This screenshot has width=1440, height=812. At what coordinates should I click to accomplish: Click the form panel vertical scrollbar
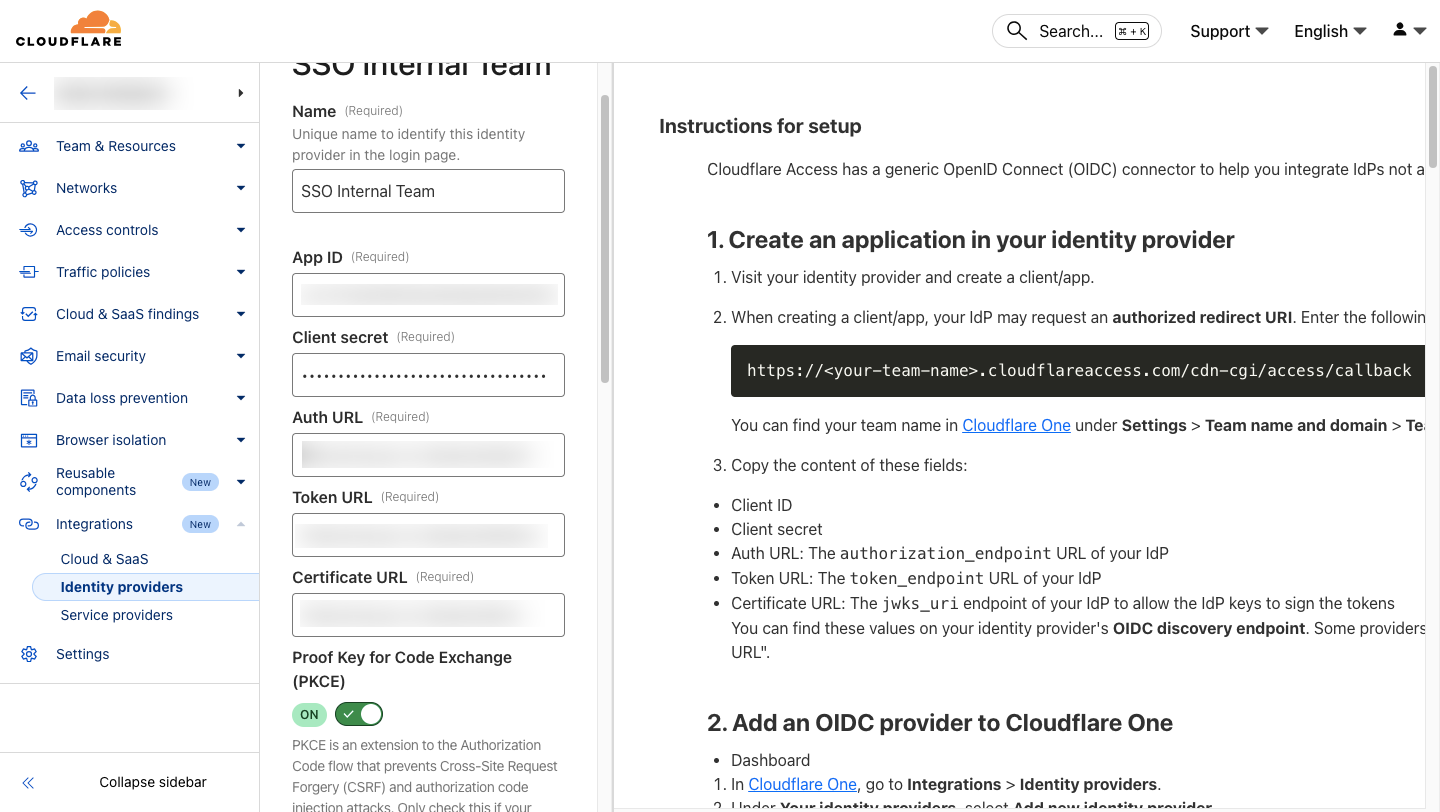604,240
